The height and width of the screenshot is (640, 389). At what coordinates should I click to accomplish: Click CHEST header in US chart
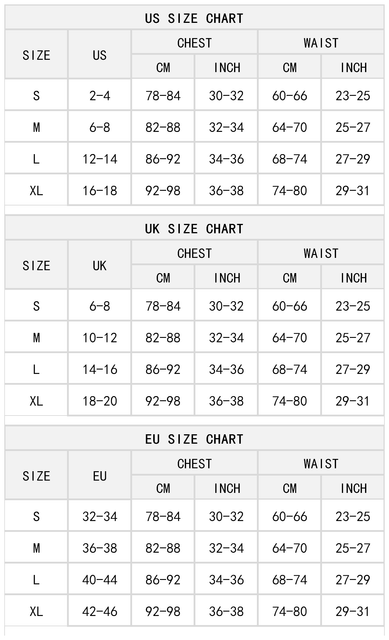click(194, 43)
